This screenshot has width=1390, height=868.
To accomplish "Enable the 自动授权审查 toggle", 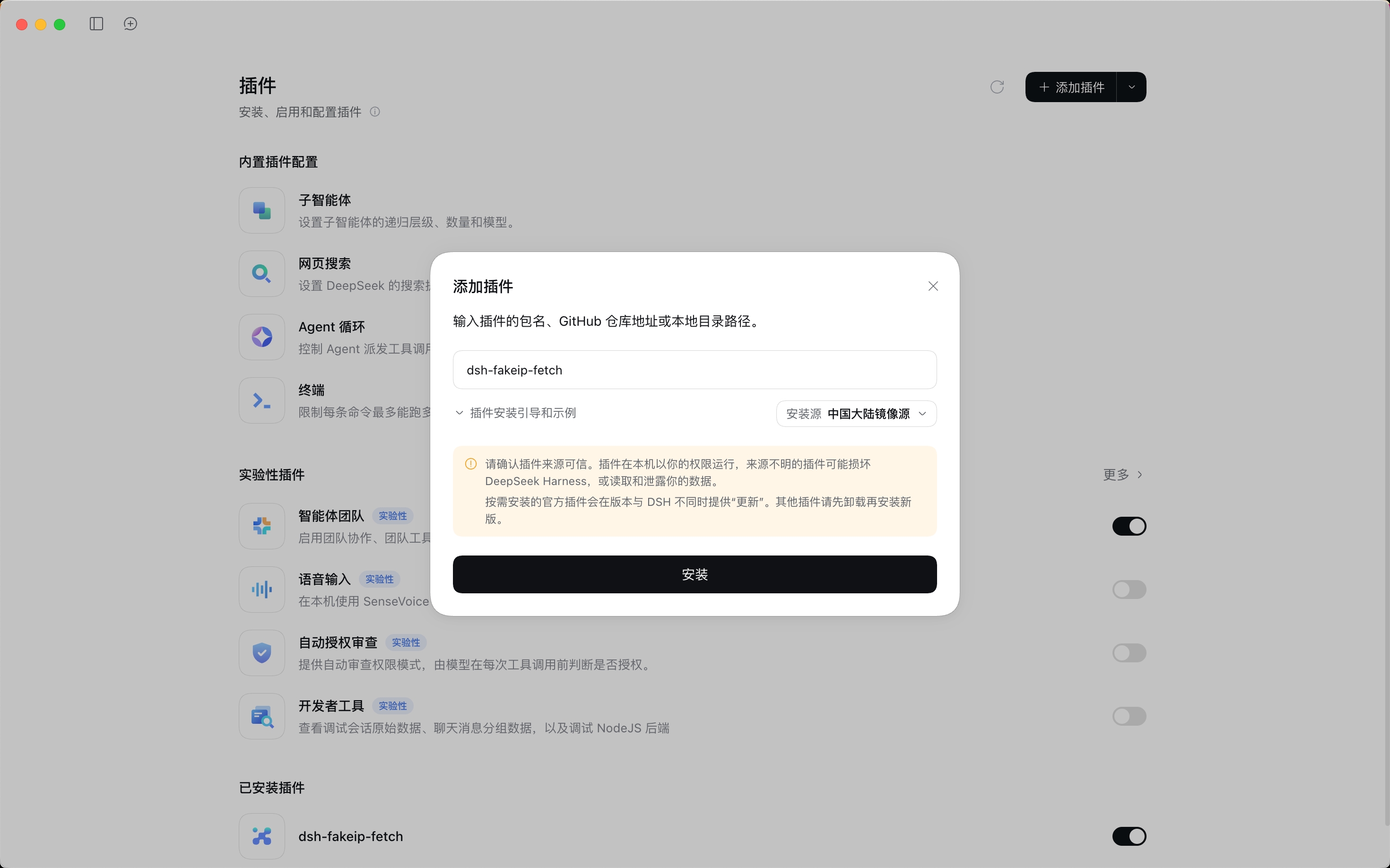I will click(x=1129, y=653).
